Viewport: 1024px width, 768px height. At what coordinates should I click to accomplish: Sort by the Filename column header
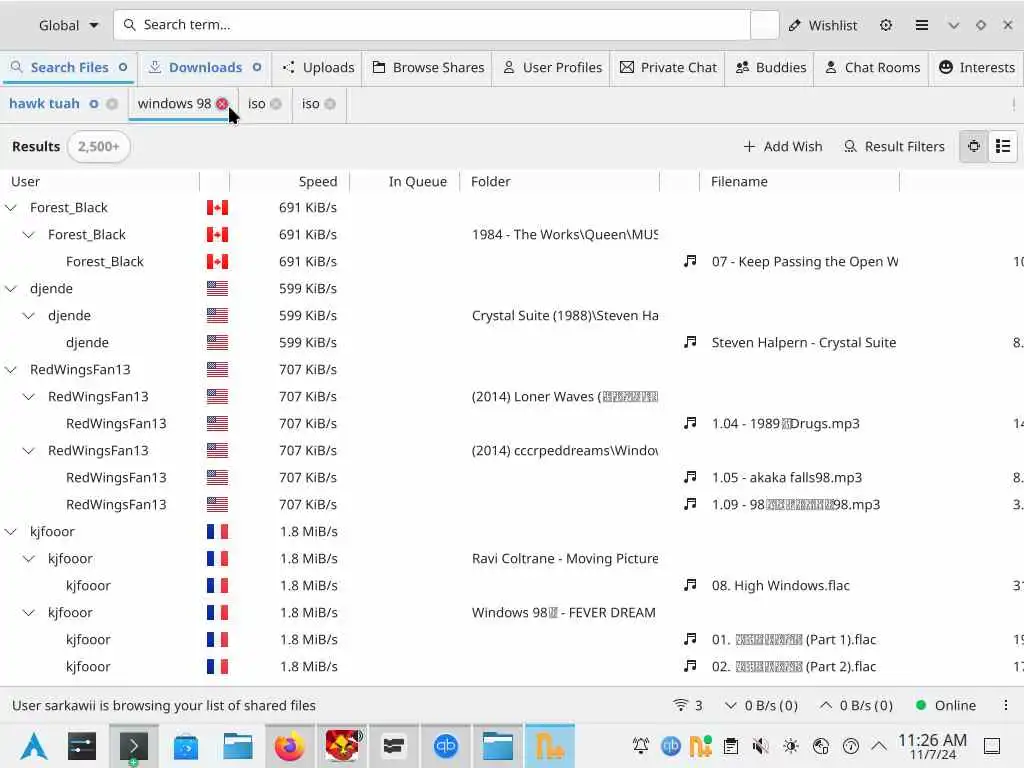[x=799, y=182]
